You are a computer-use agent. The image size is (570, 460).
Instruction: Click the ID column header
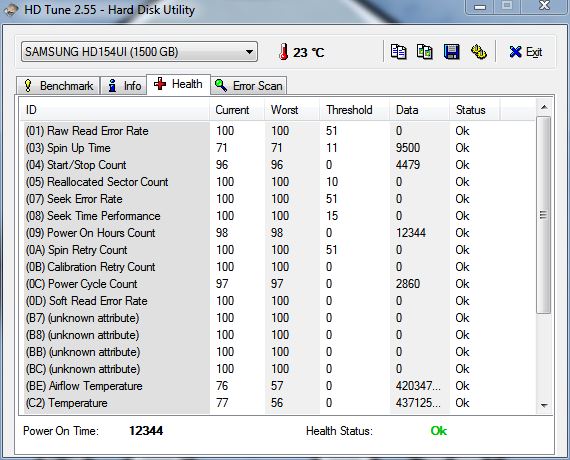(115, 110)
